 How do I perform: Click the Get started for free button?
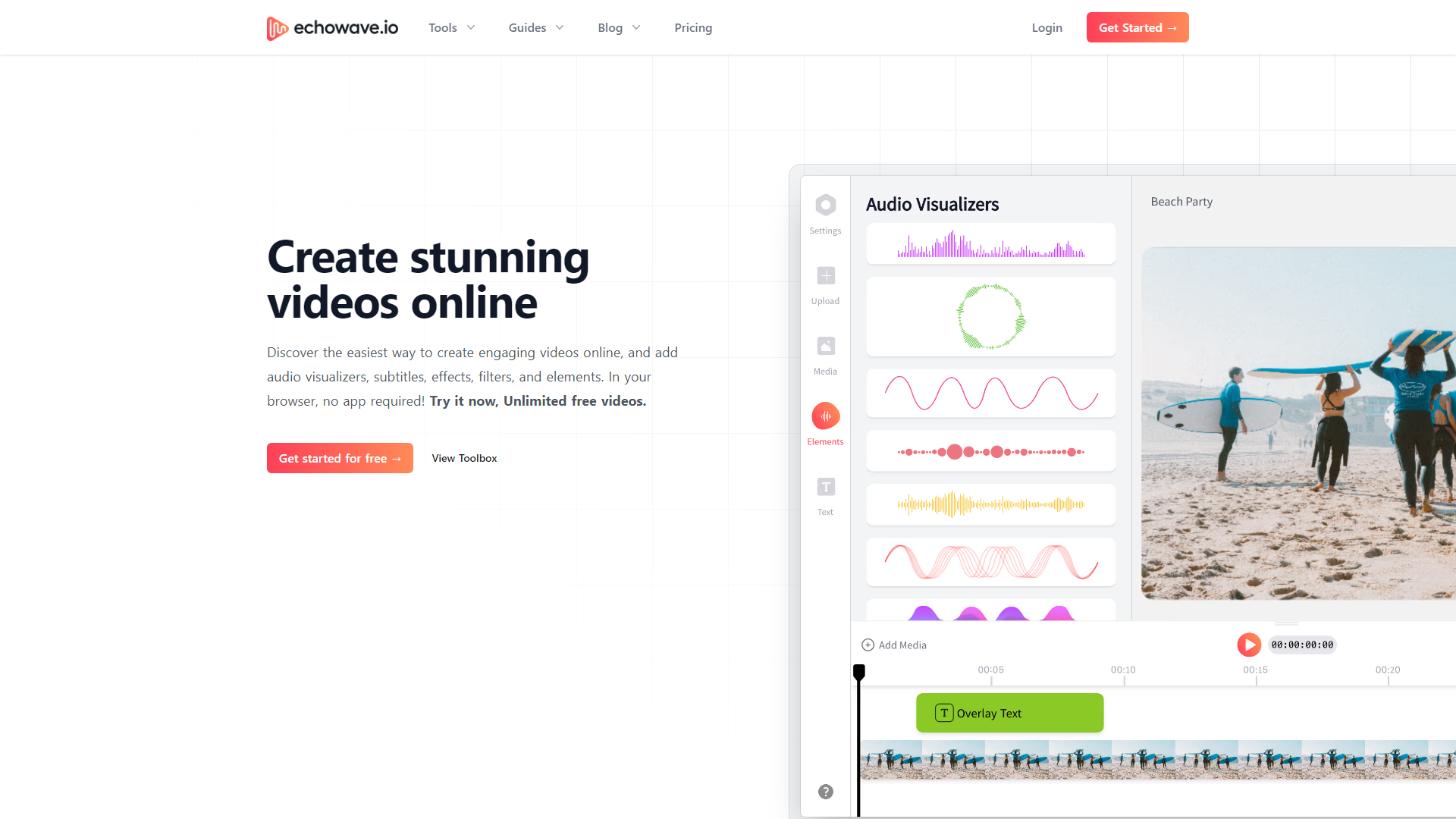(x=340, y=458)
